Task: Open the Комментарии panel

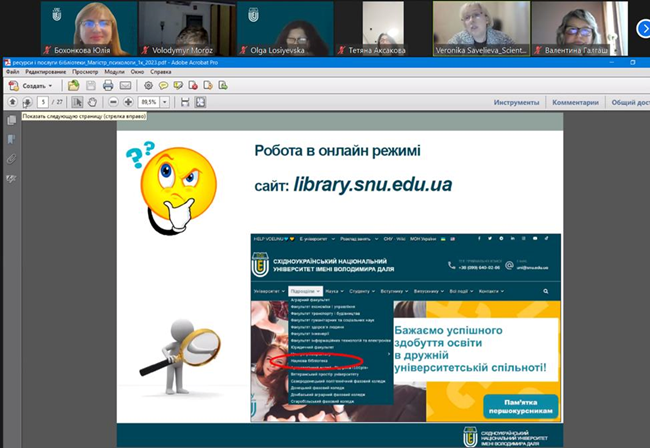Action: point(575,102)
